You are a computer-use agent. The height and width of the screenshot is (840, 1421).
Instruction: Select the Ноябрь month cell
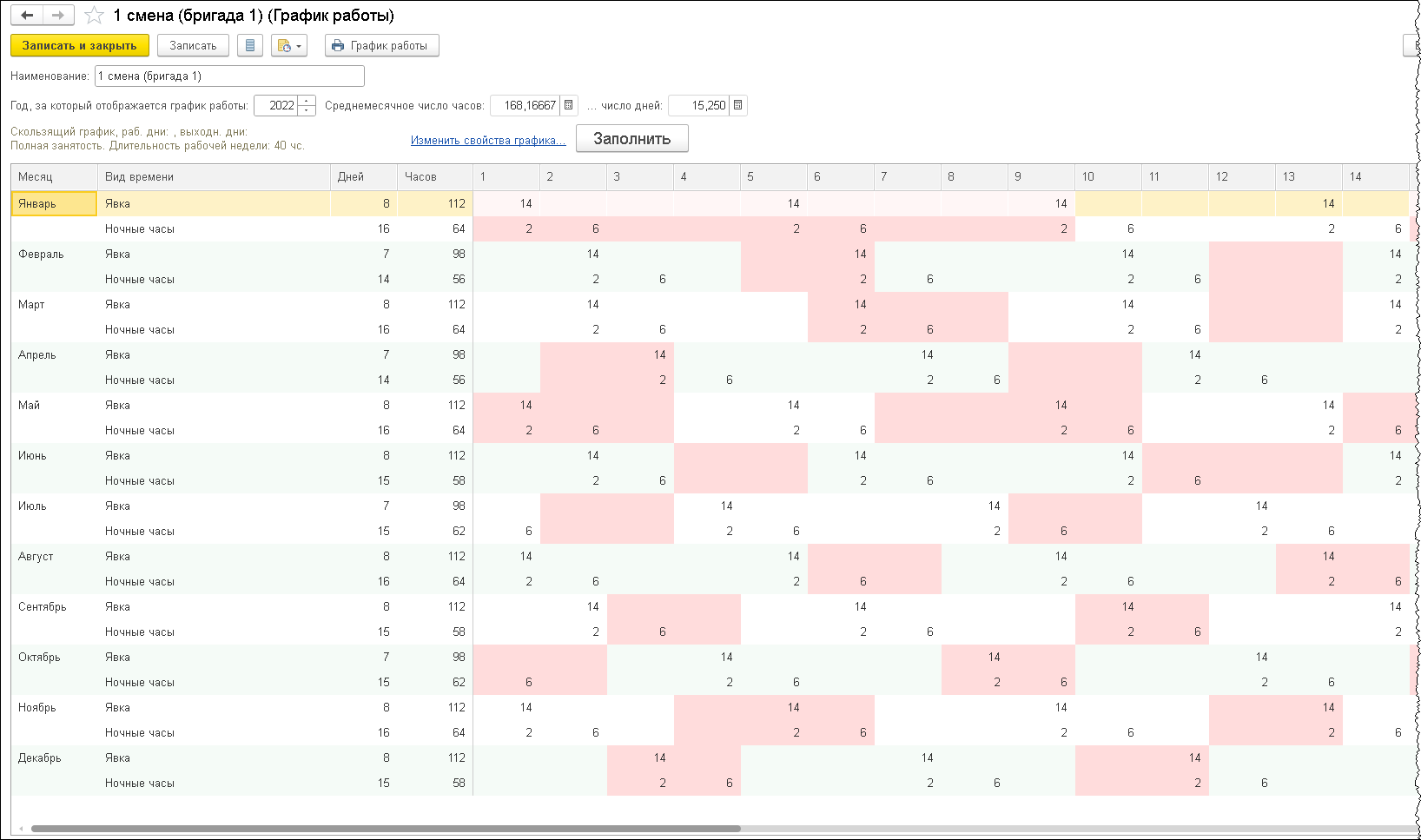54,707
